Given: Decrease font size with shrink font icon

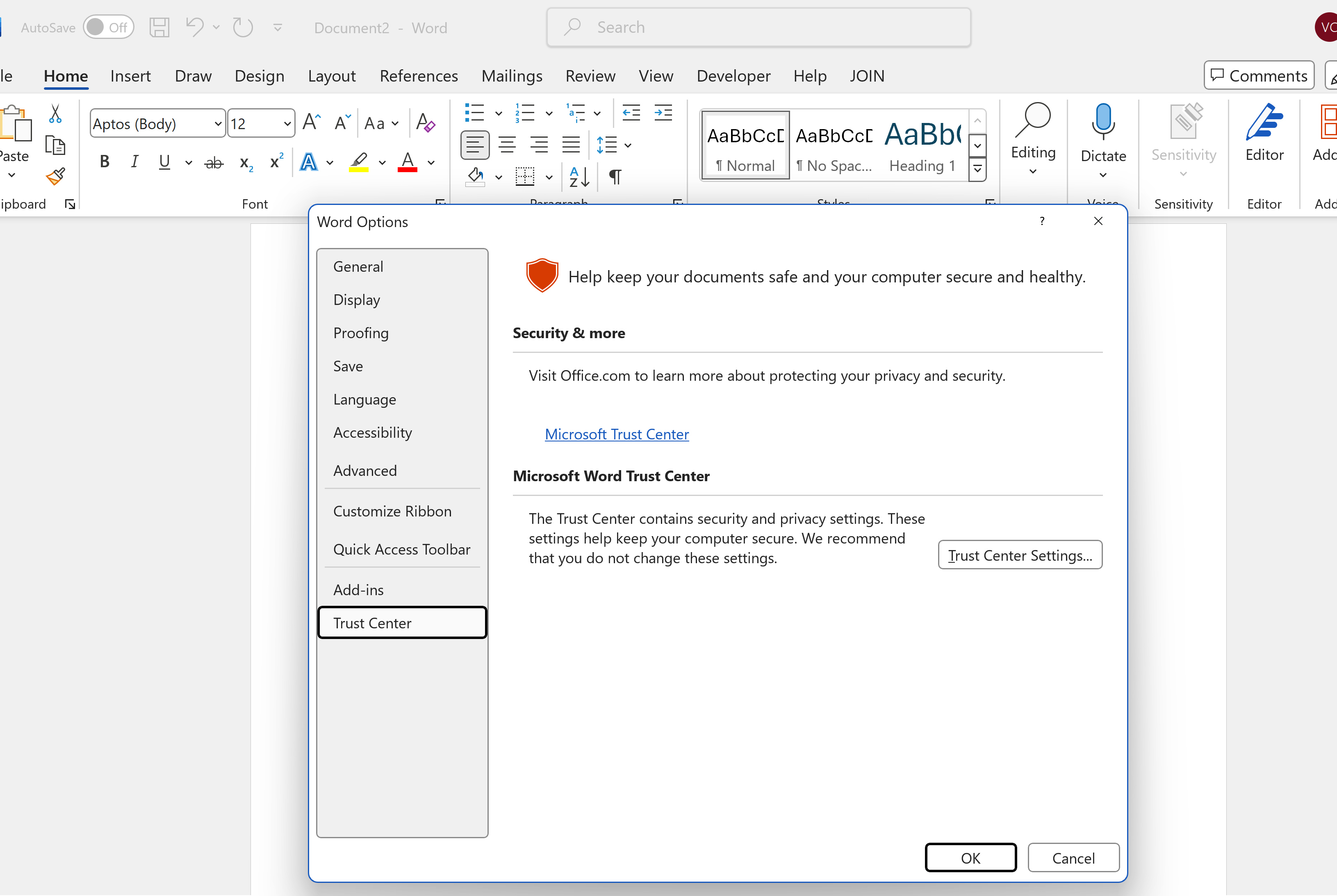Looking at the screenshot, I should tap(342, 122).
